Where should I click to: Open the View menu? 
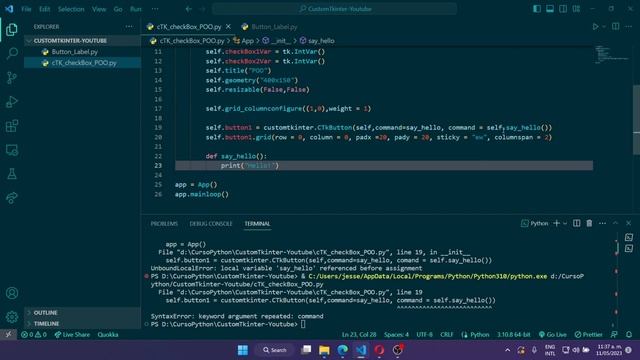point(99,9)
